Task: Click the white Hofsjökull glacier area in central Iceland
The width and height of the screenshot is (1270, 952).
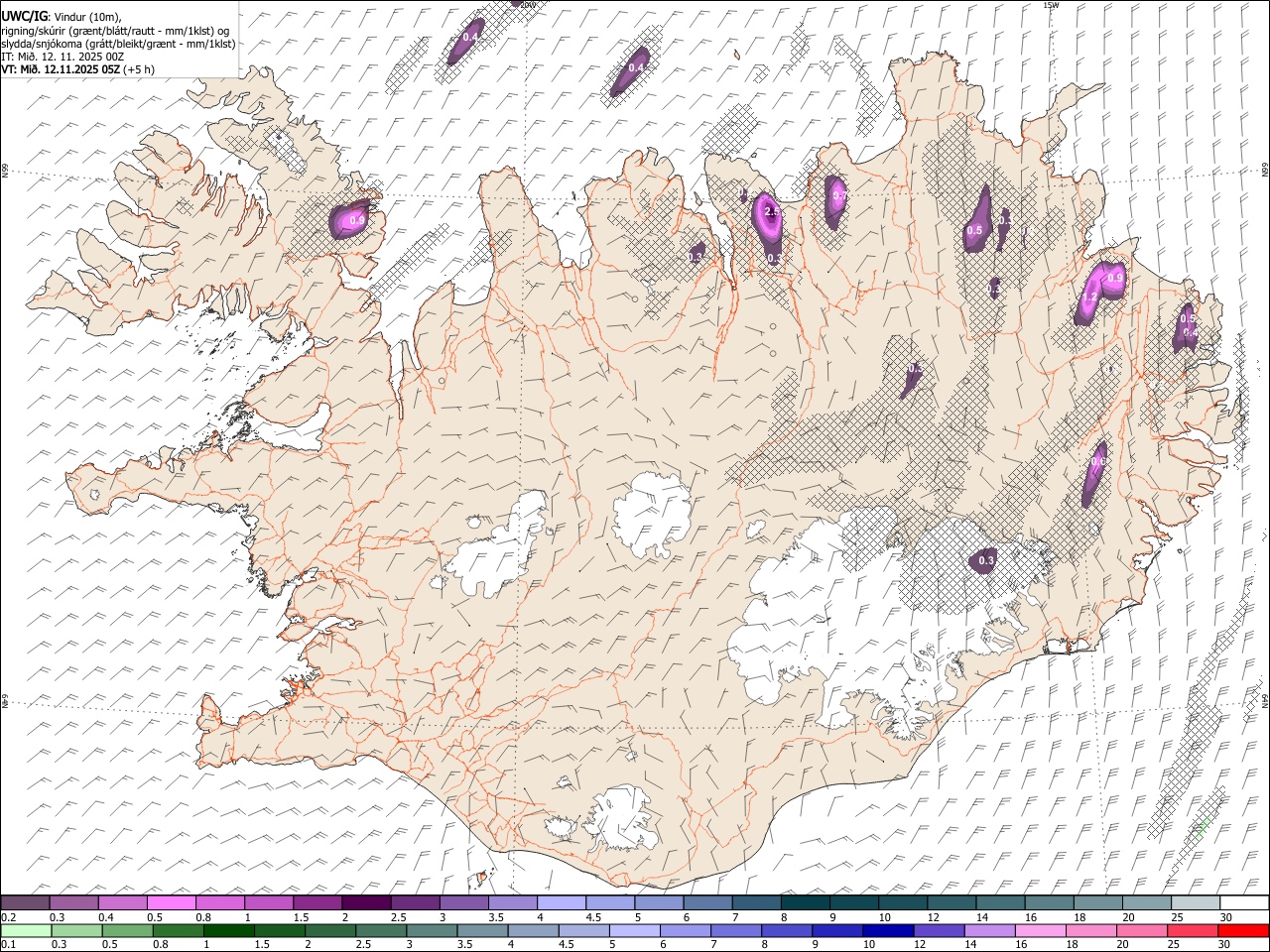Action: point(654,516)
